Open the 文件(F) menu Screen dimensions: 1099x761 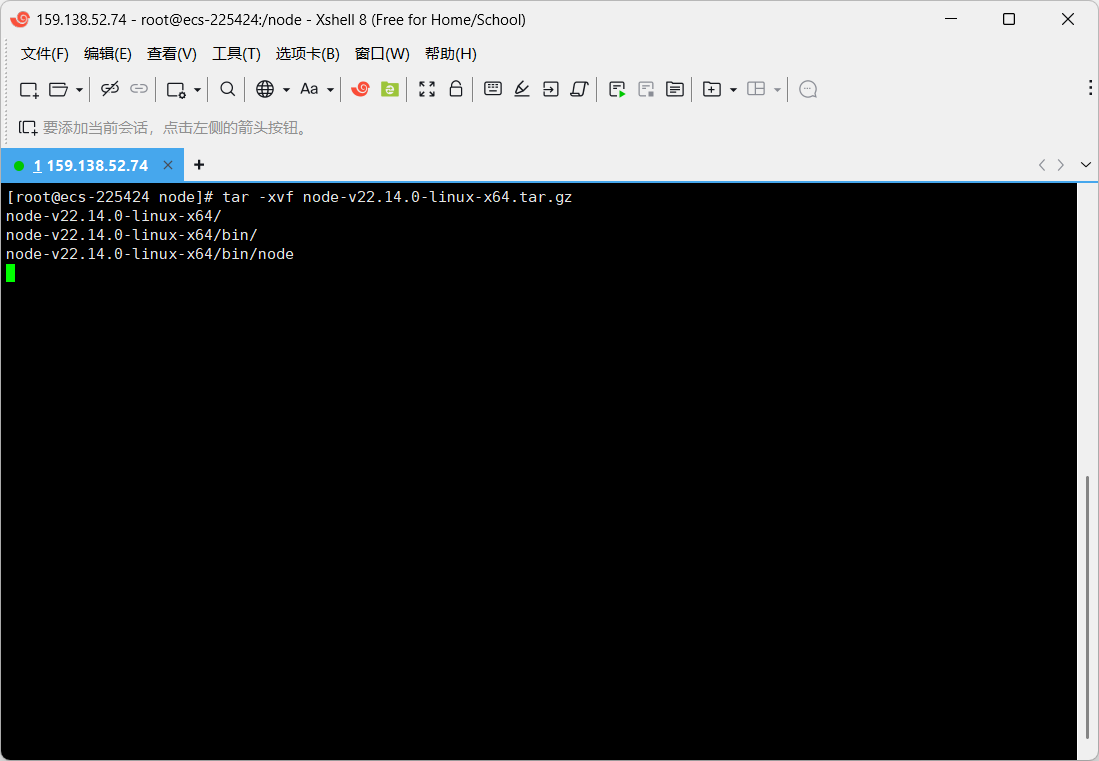[x=45, y=54]
